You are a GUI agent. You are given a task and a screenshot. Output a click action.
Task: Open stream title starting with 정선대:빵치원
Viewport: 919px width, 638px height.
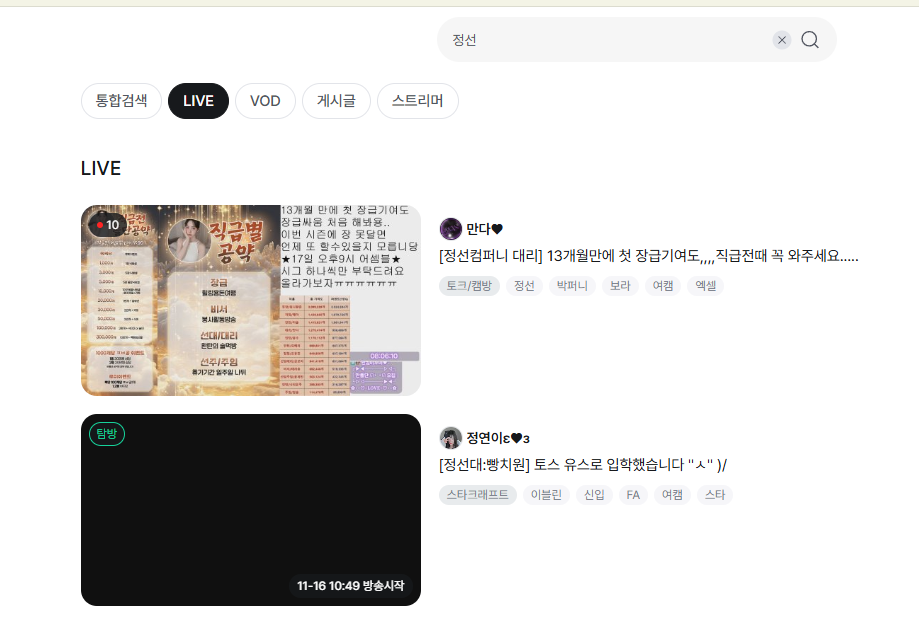click(x=582, y=465)
